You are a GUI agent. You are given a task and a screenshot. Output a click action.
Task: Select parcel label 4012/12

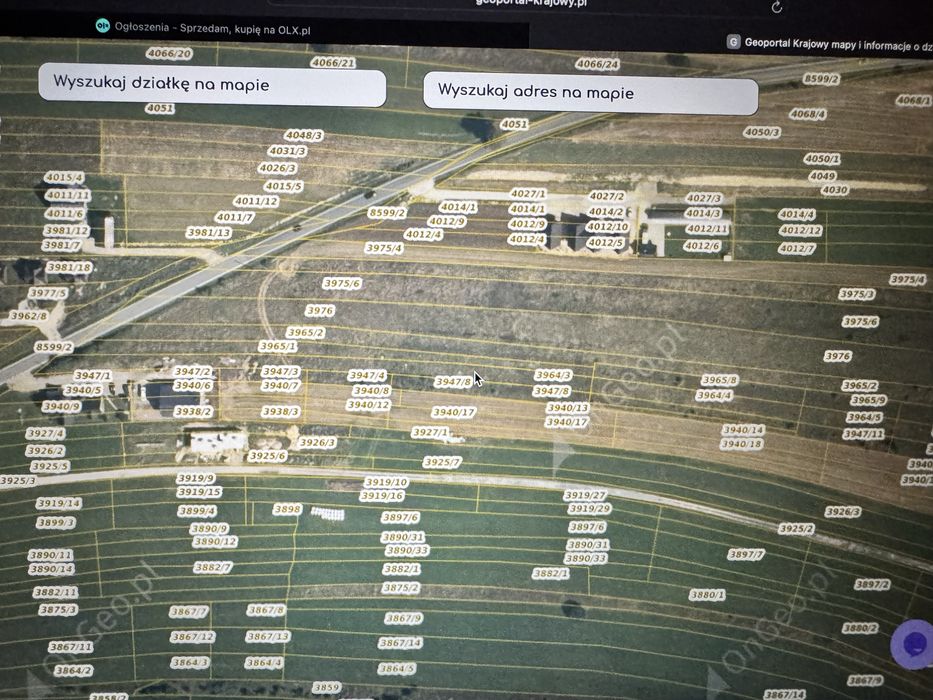[x=801, y=230]
